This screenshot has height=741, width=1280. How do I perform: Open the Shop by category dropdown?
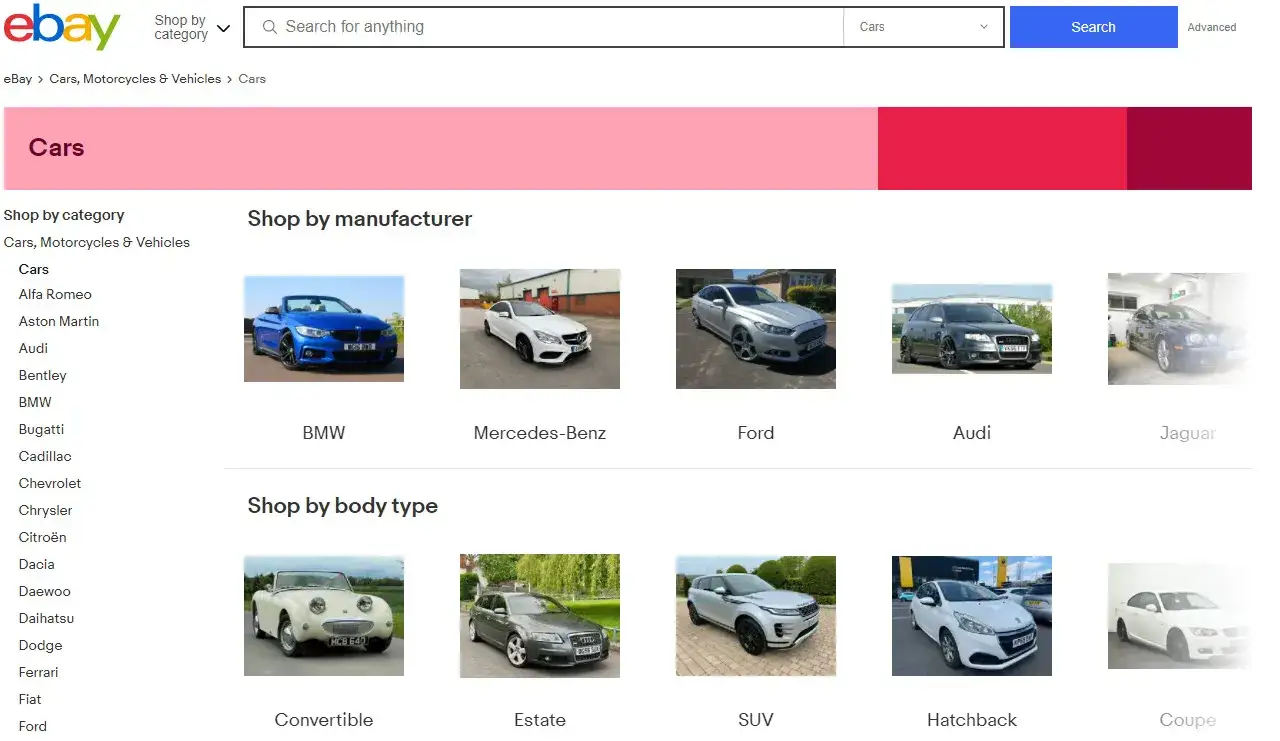184,27
